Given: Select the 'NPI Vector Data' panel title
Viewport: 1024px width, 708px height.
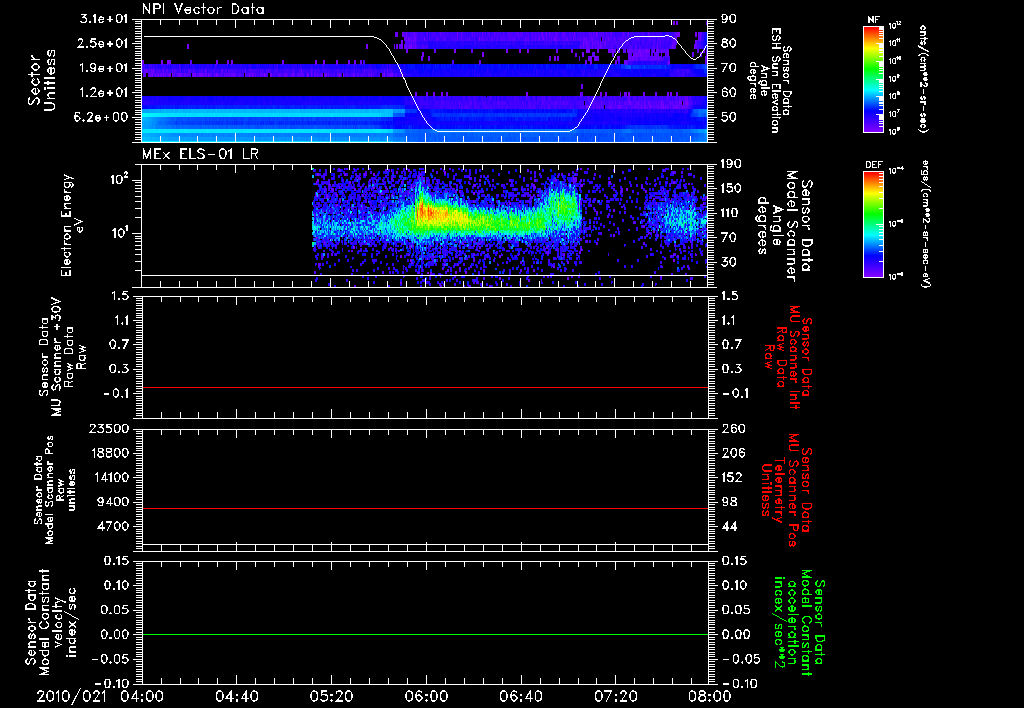Looking at the screenshot, I should pyautogui.click(x=203, y=9).
